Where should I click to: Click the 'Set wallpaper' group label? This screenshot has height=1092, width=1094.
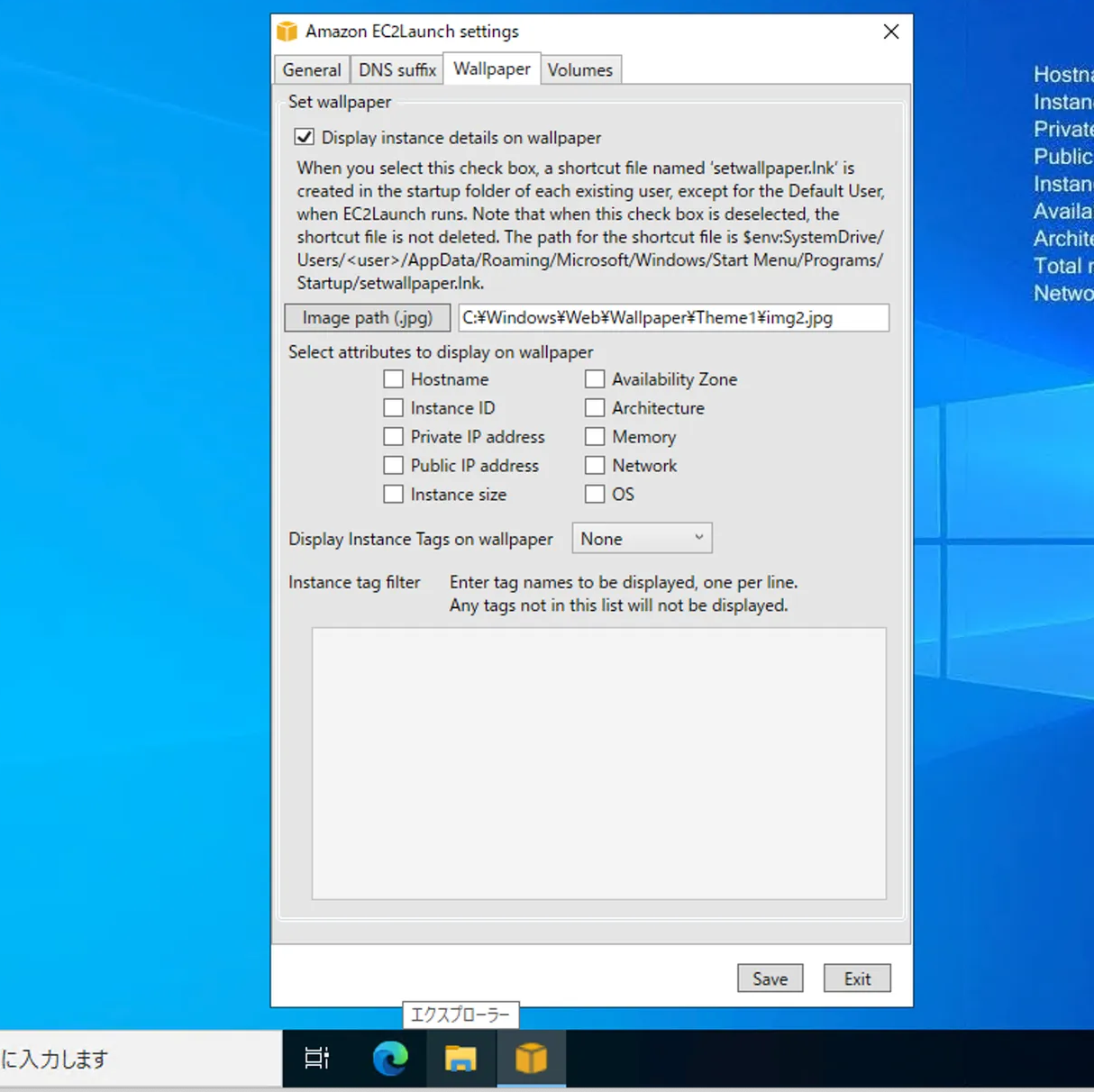(340, 102)
